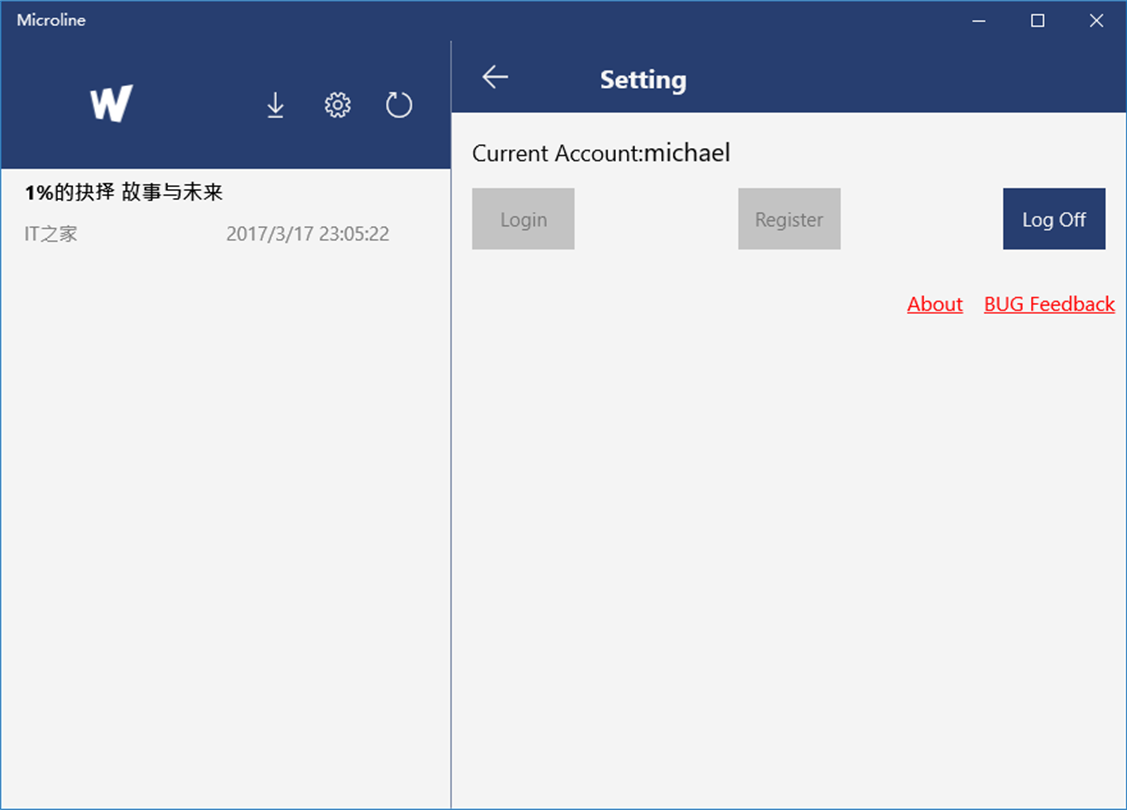Click the IT之家 source label
Screen dimensions: 1127x810
51,234
